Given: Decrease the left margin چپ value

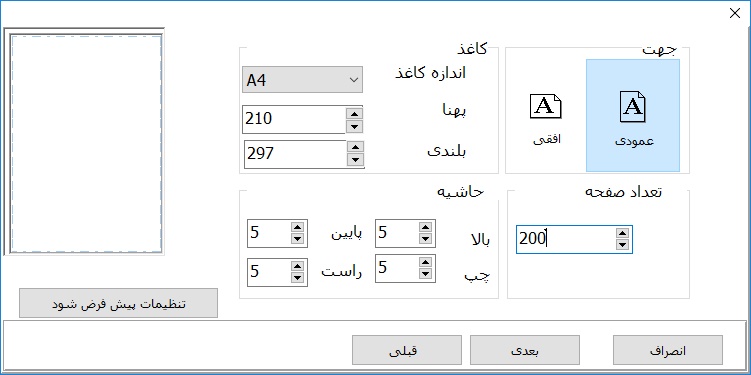Looking at the screenshot, I should [x=425, y=274].
